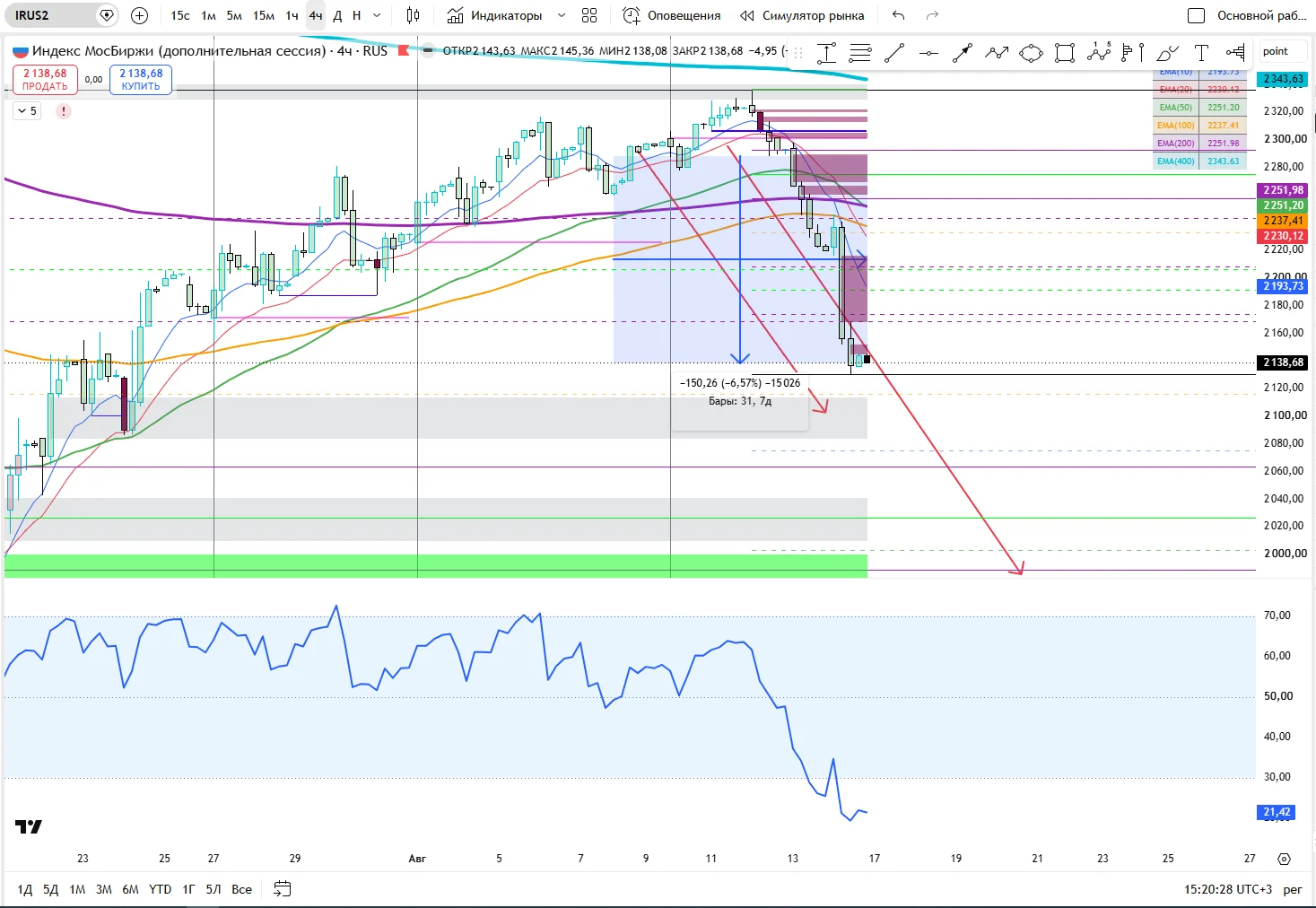Collapse the indicator legend showing 5
The image size is (1316, 908).
pos(27,111)
